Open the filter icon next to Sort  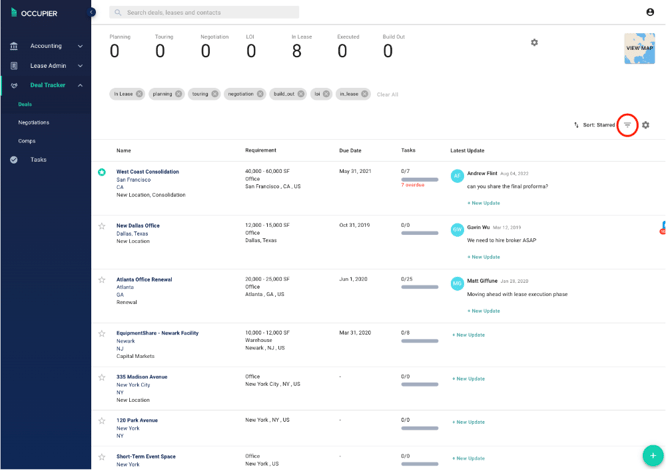coord(627,125)
